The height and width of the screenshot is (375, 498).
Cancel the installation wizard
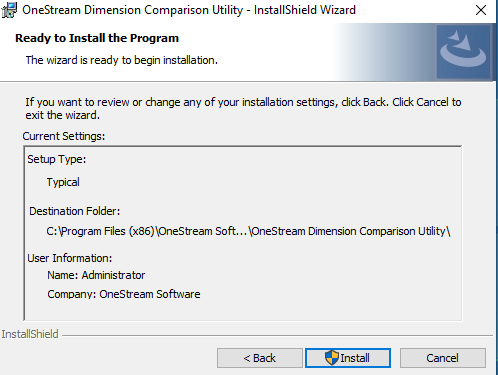click(x=443, y=358)
